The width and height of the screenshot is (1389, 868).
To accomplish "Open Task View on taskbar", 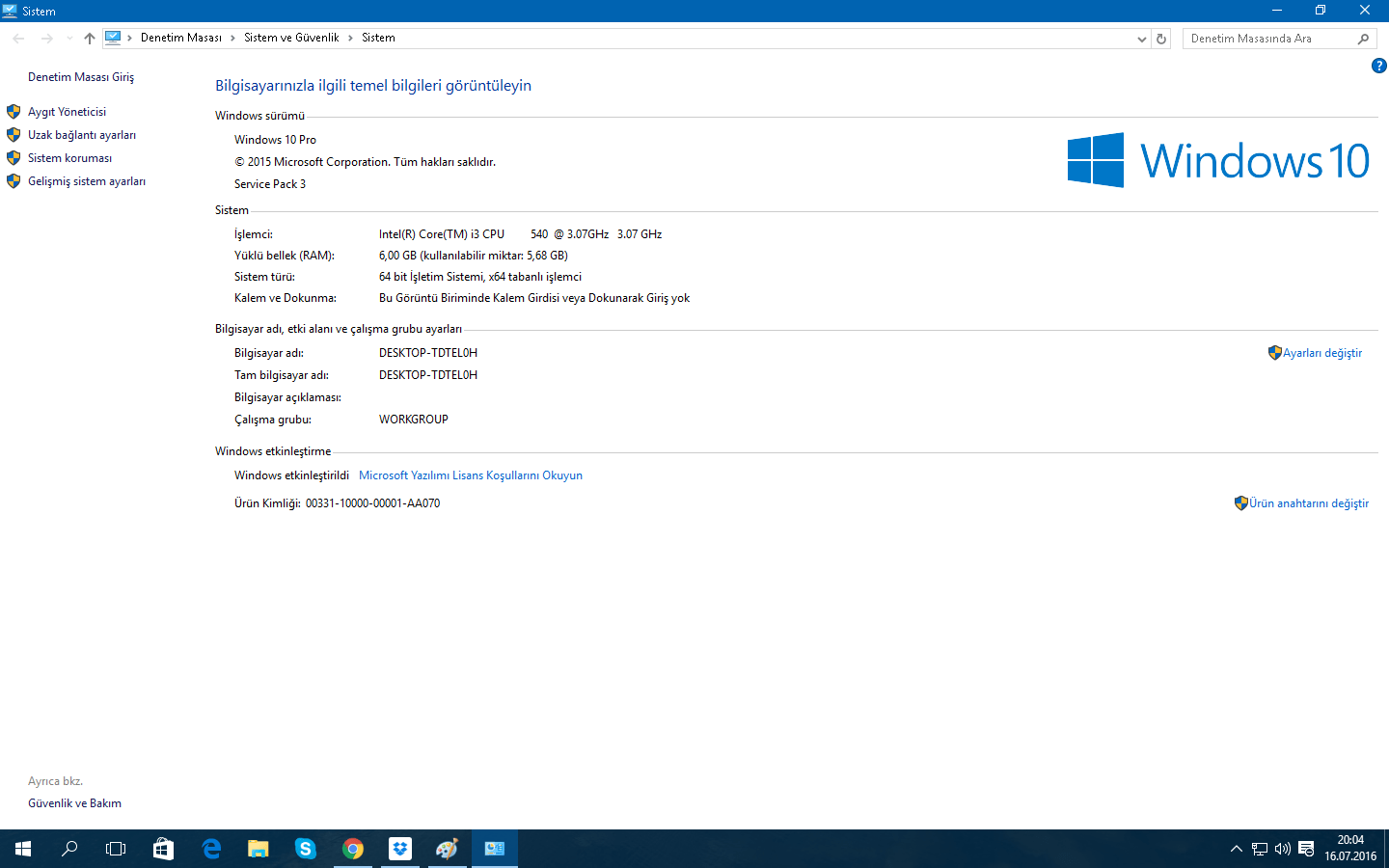I will [x=116, y=849].
